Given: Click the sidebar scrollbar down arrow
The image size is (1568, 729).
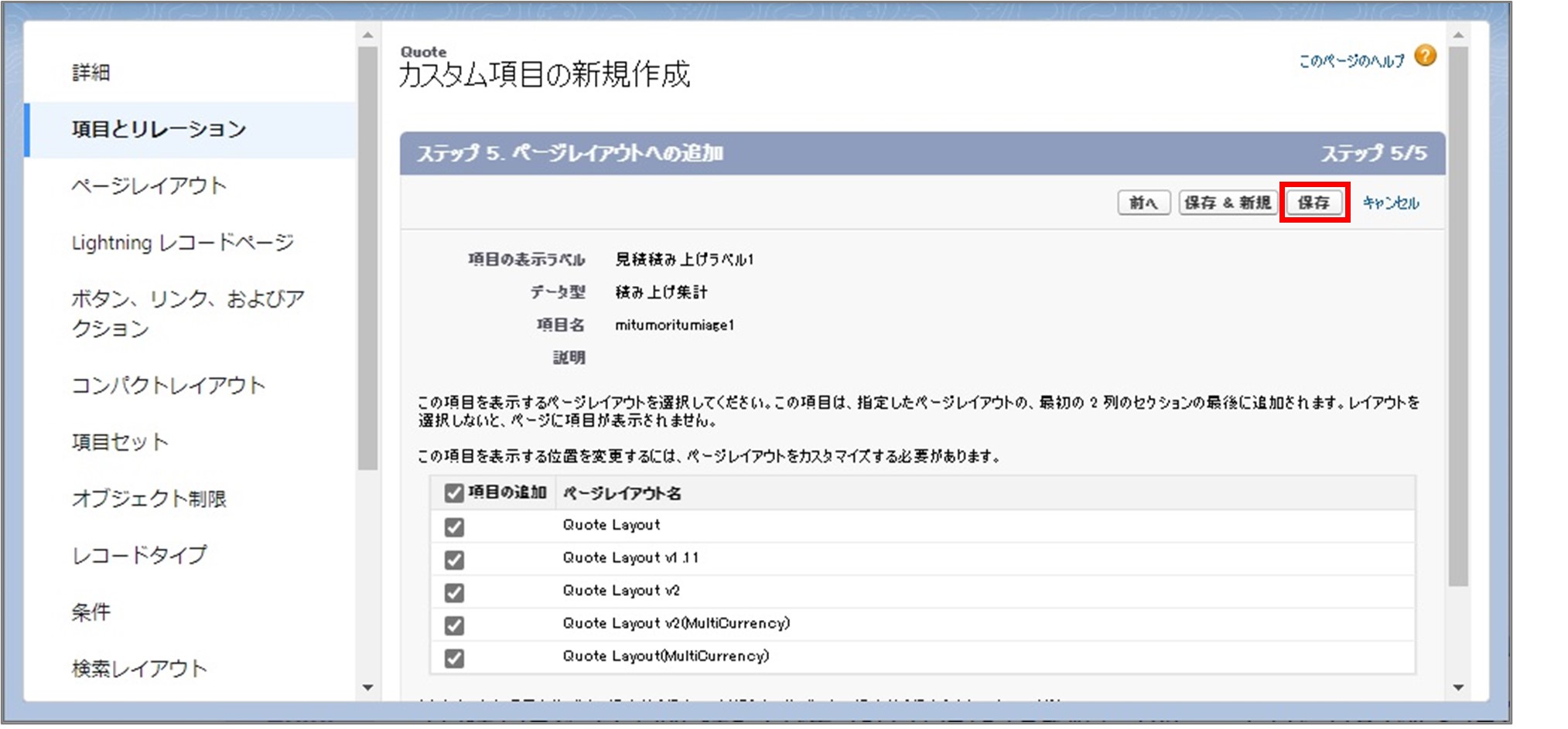Looking at the screenshot, I should click(x=368, y=687).
